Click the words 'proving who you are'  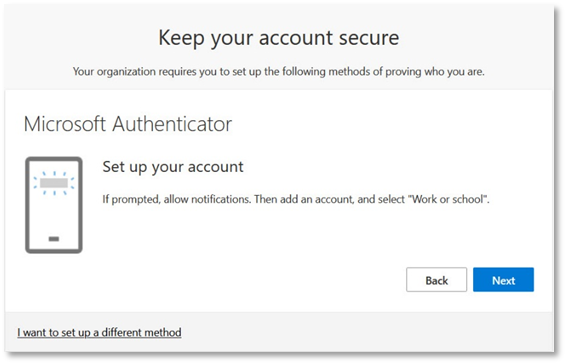[x=435, y=72]
